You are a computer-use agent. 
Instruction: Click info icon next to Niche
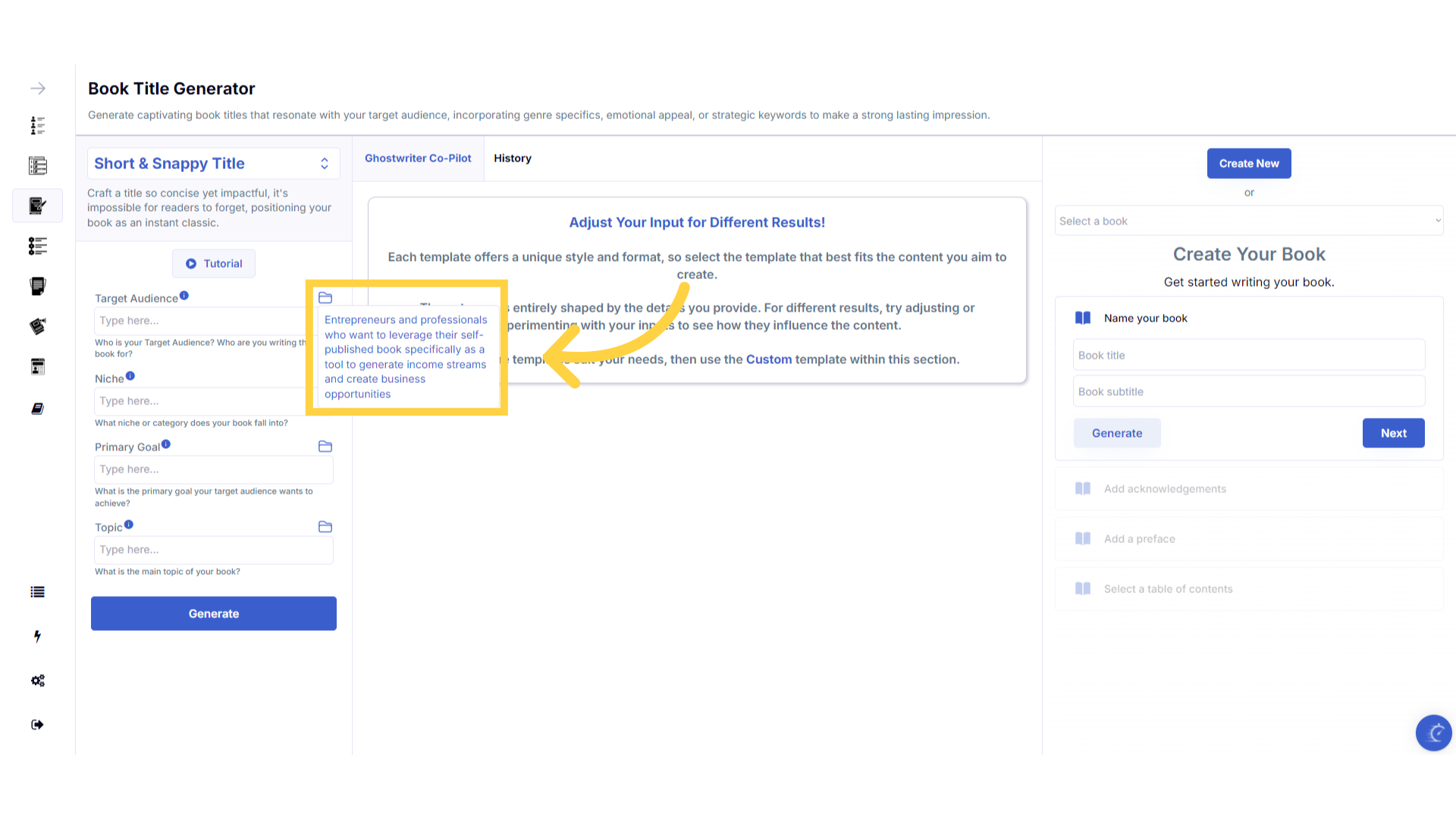130,376
